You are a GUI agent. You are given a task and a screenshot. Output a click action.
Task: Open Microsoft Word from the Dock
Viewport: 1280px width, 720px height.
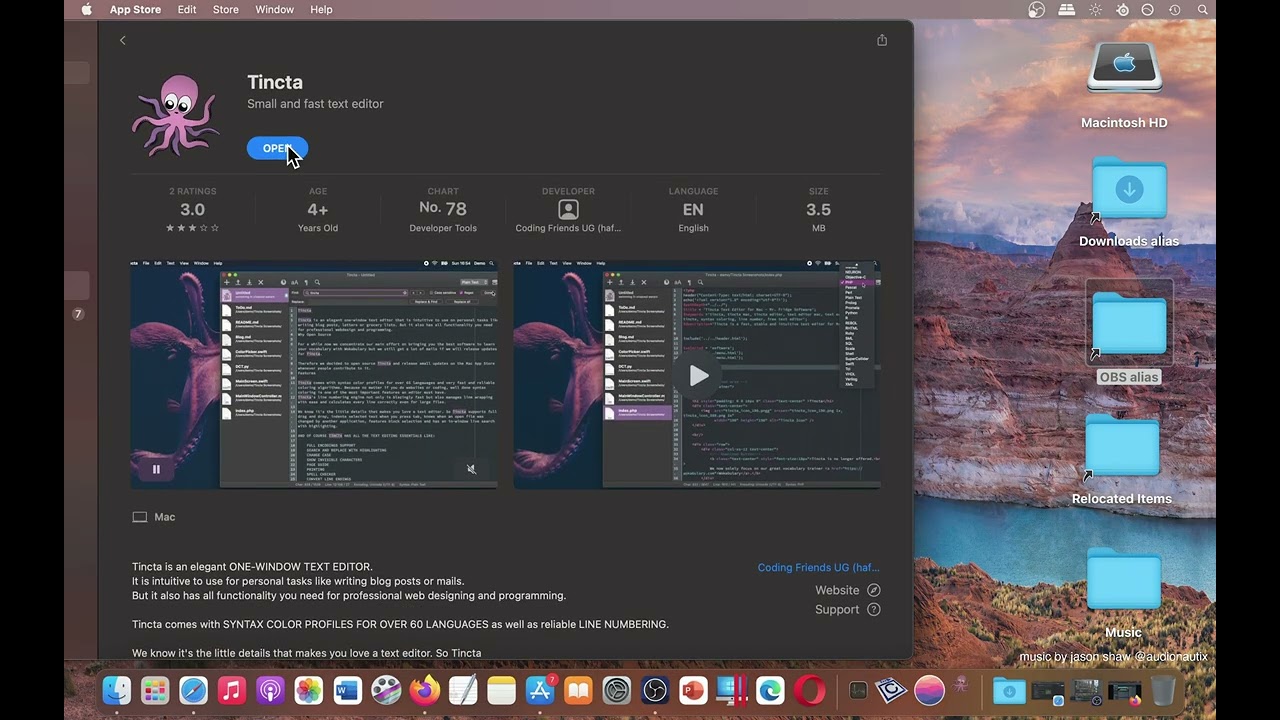(347, 690)
